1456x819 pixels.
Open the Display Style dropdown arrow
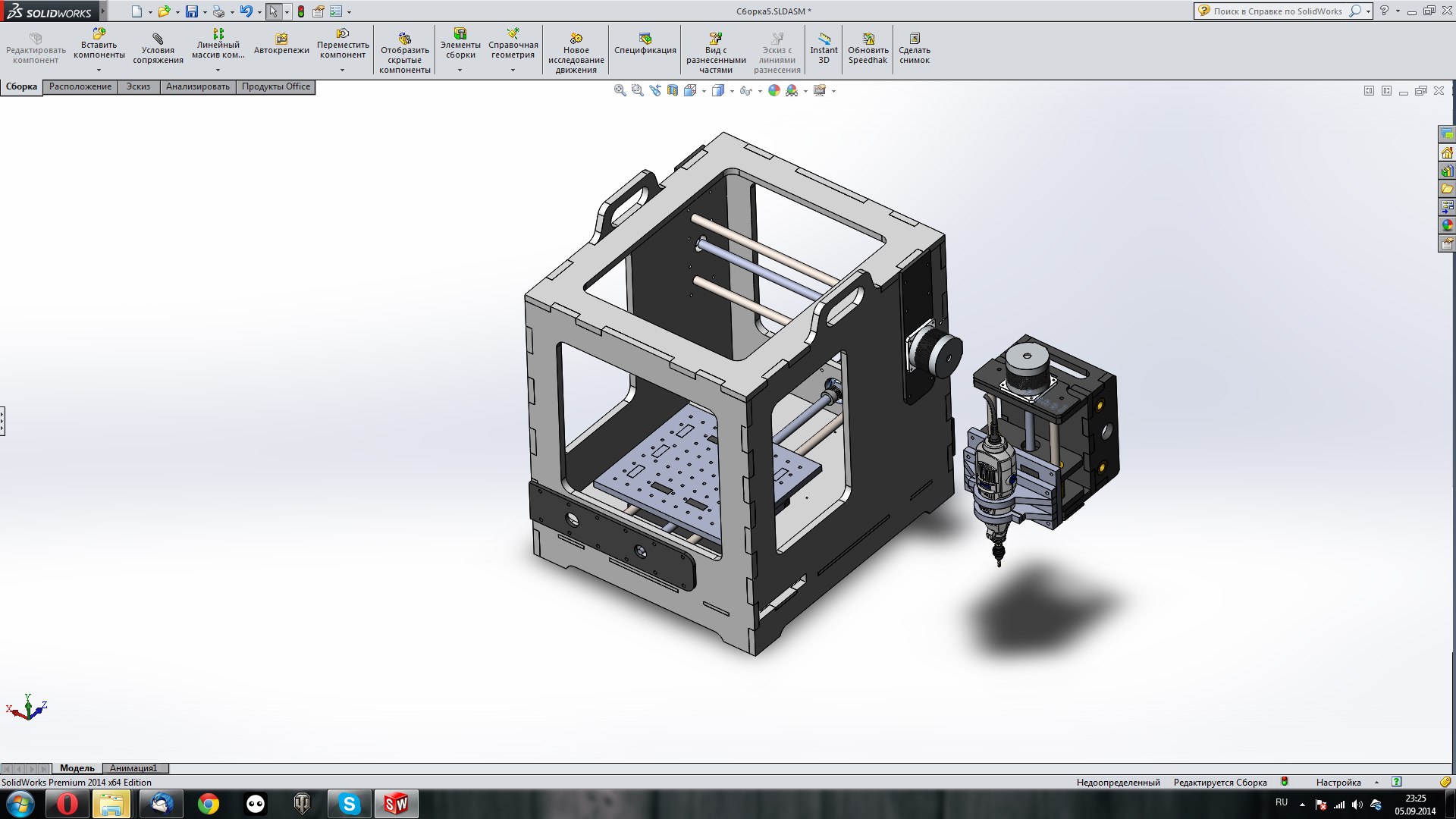[x=732, y=91]
